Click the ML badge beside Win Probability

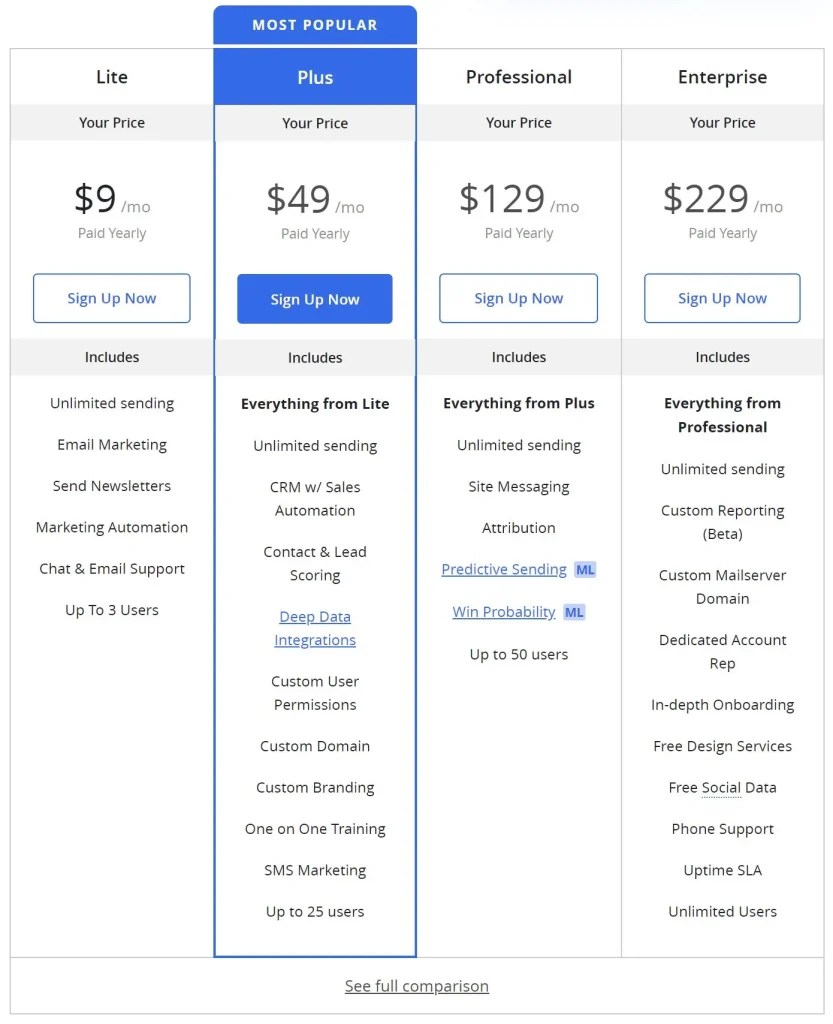pyautogui.click(x=574, y=612)
